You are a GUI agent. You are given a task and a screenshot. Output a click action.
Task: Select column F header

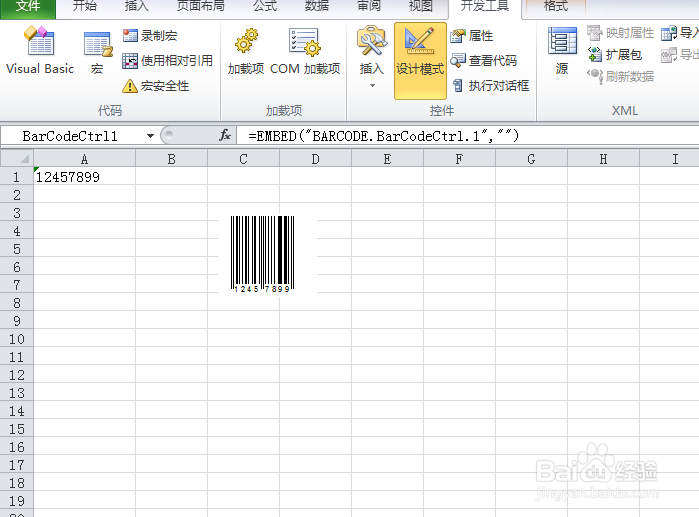click(x=459, y=159)
